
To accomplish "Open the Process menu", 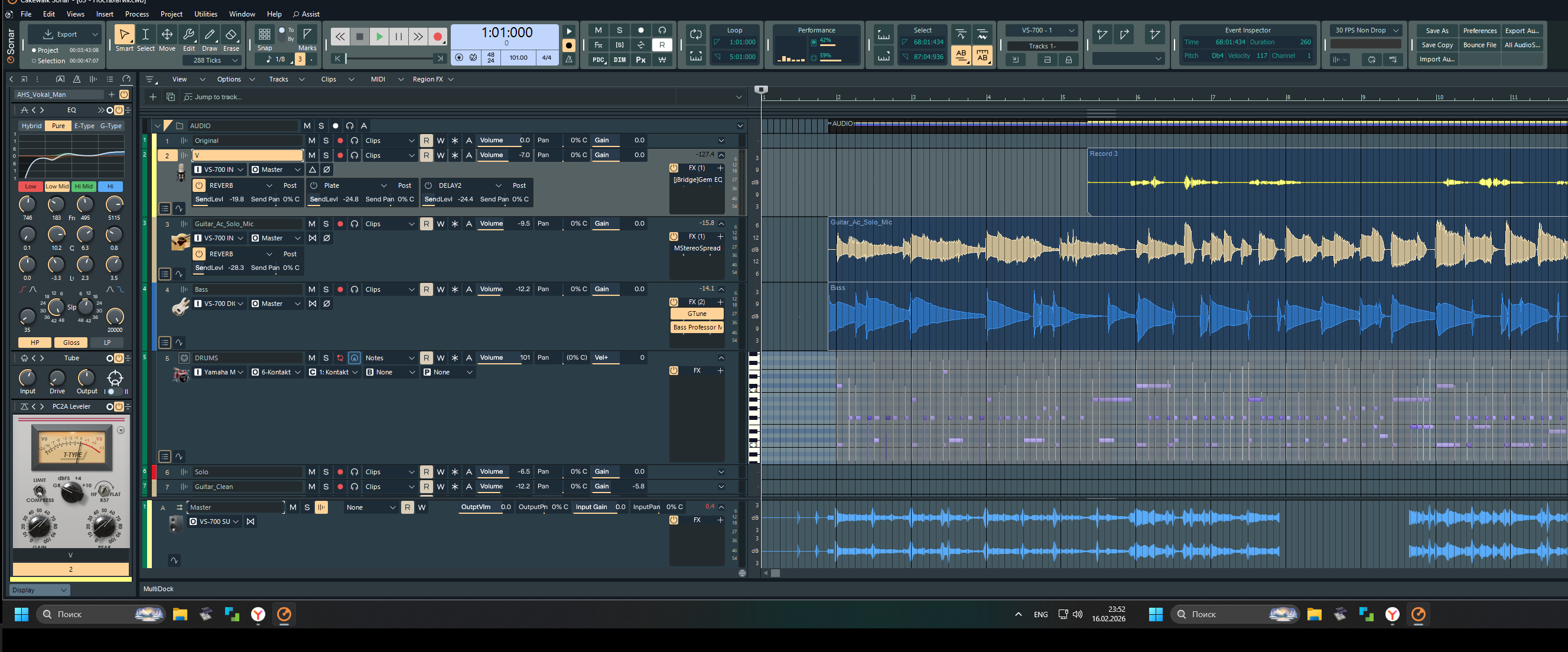I will [x=136, y=14].
